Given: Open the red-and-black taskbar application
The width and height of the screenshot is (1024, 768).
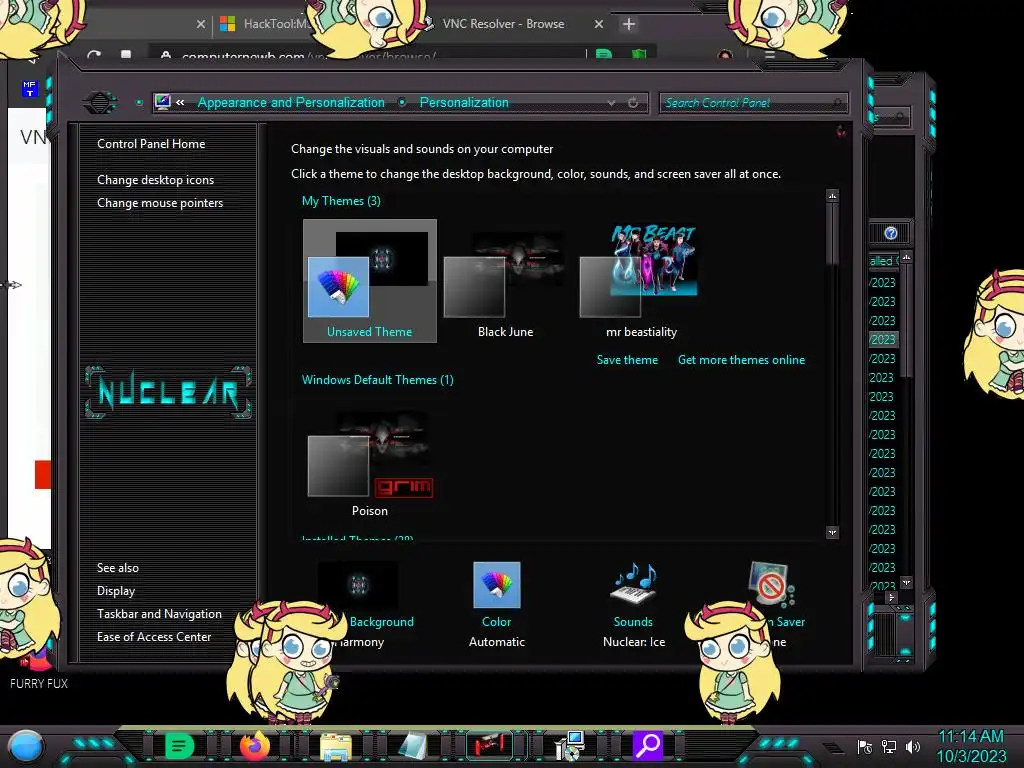Looking at the screenshot, I should click(490, 745).
